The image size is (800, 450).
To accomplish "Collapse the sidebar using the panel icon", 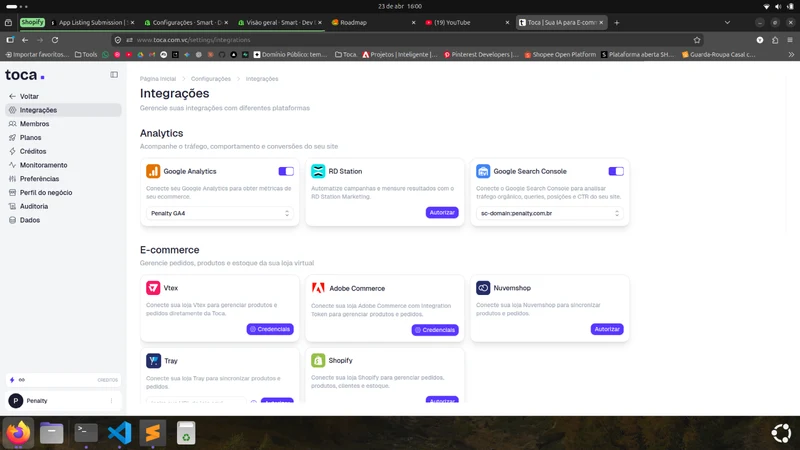I will coord(114,75).
